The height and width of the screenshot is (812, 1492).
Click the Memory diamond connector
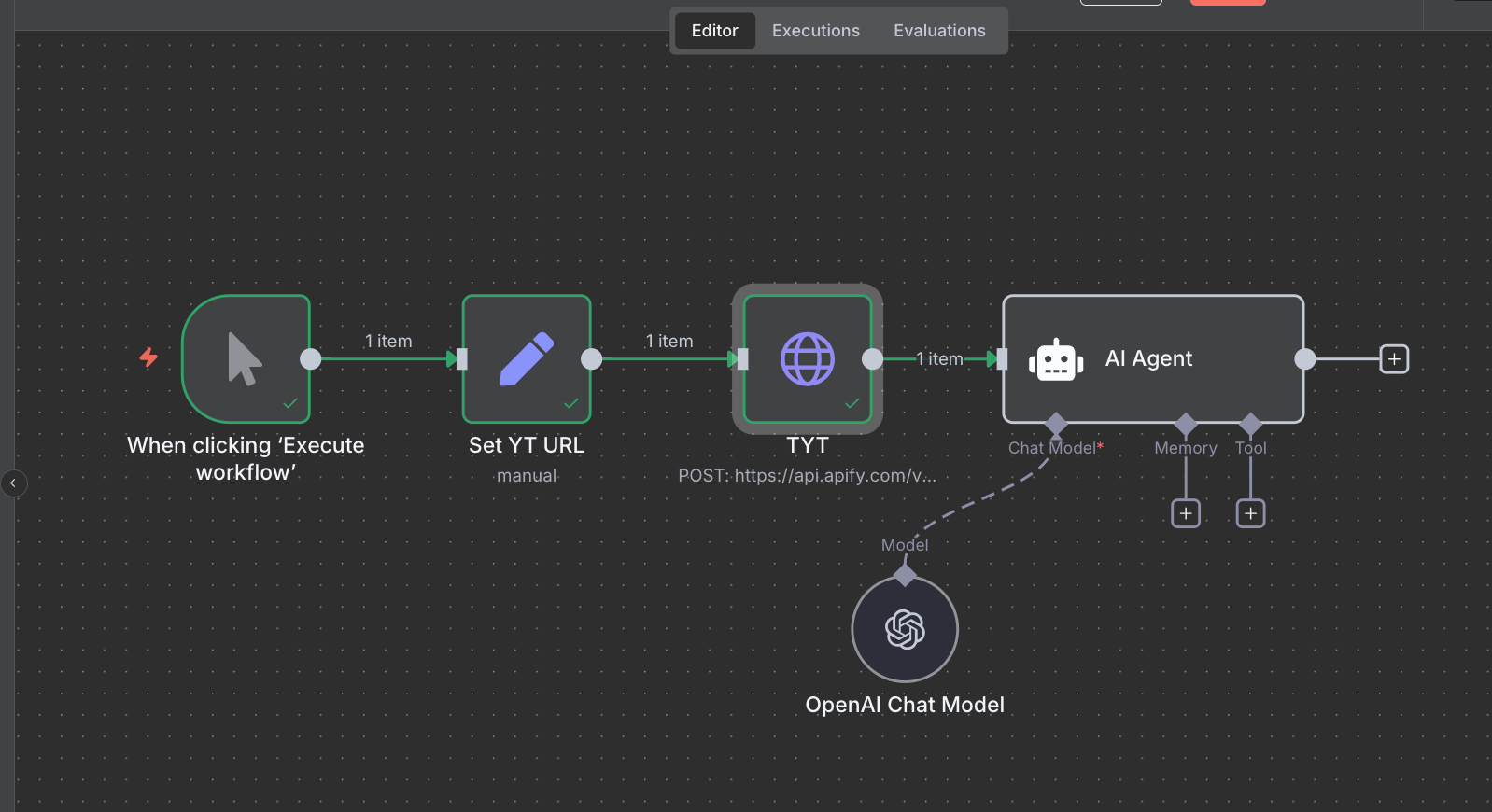[x=1186, y=424]
